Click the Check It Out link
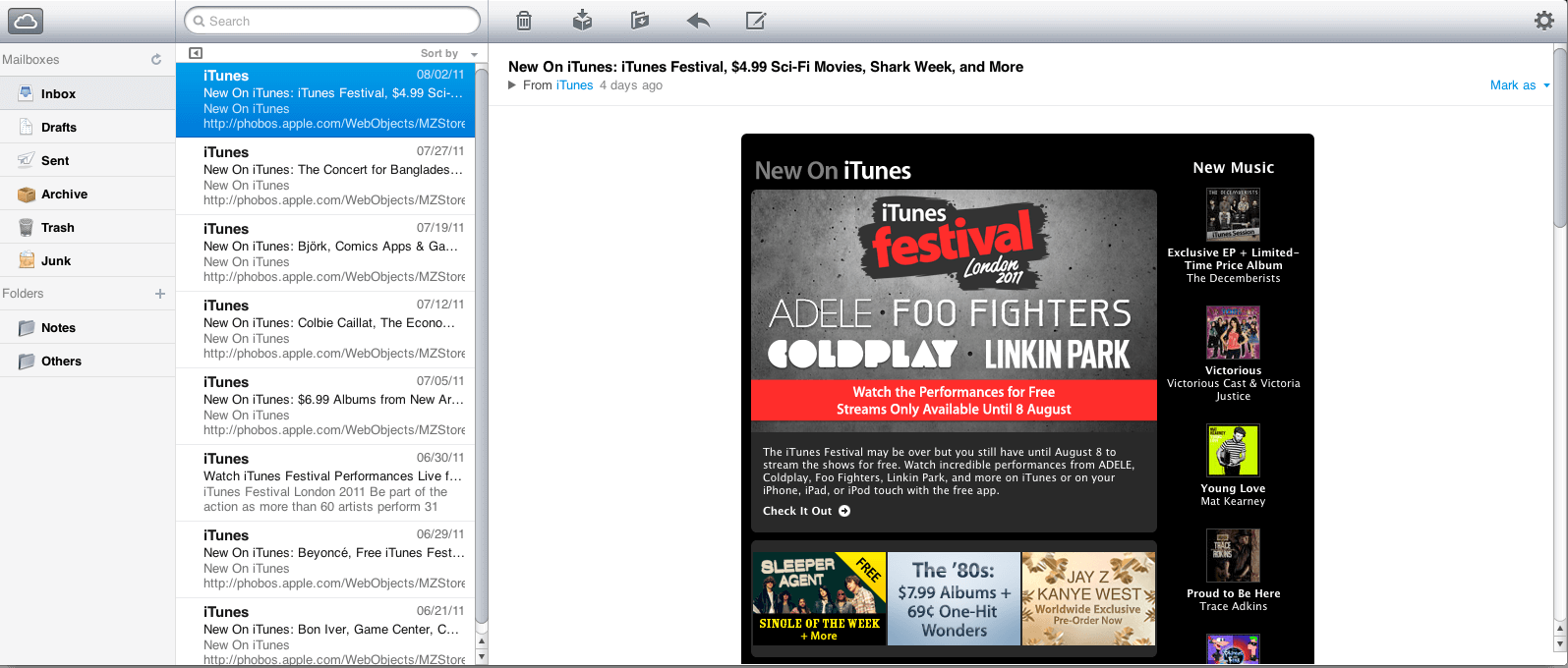This screenshot has height=668, width=1568. (806, 511)
